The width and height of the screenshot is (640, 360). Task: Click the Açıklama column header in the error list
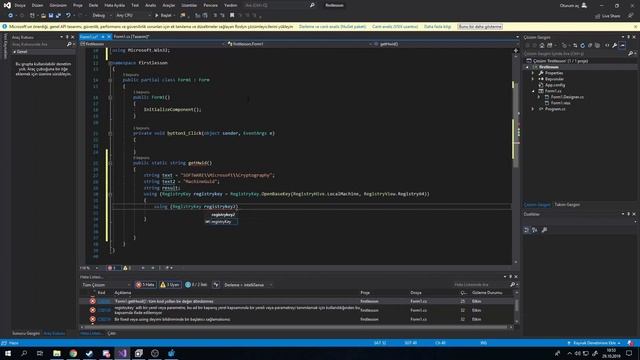[123, 293]
